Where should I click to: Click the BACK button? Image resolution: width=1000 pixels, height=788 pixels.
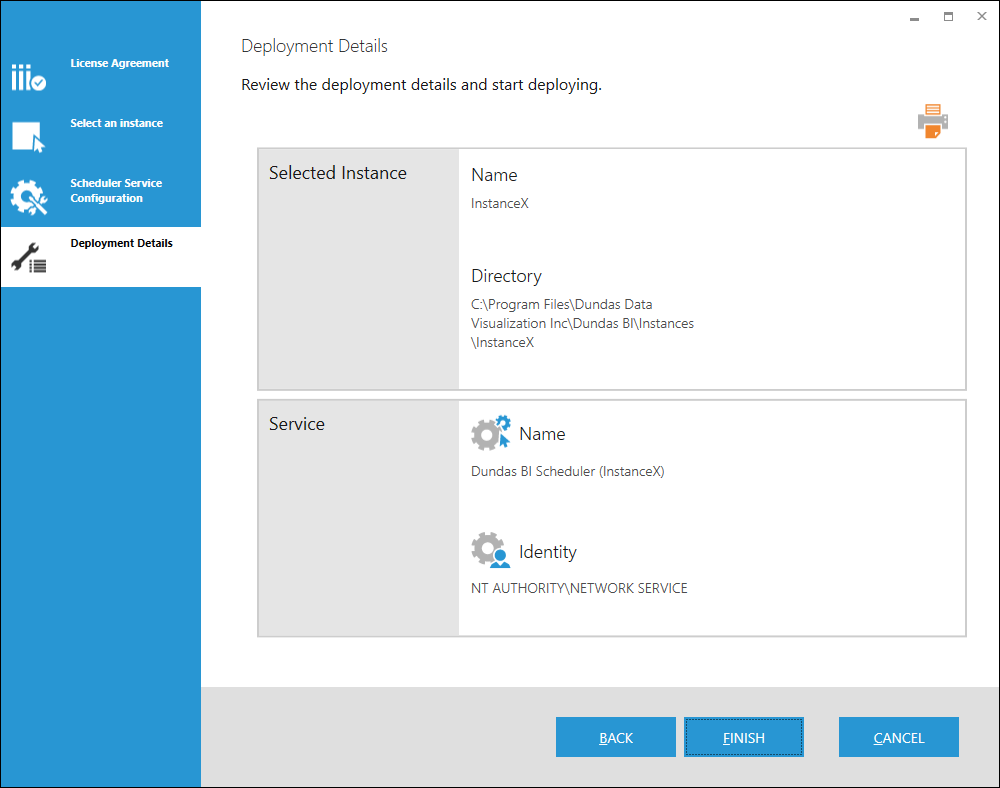tap(615, 737)
